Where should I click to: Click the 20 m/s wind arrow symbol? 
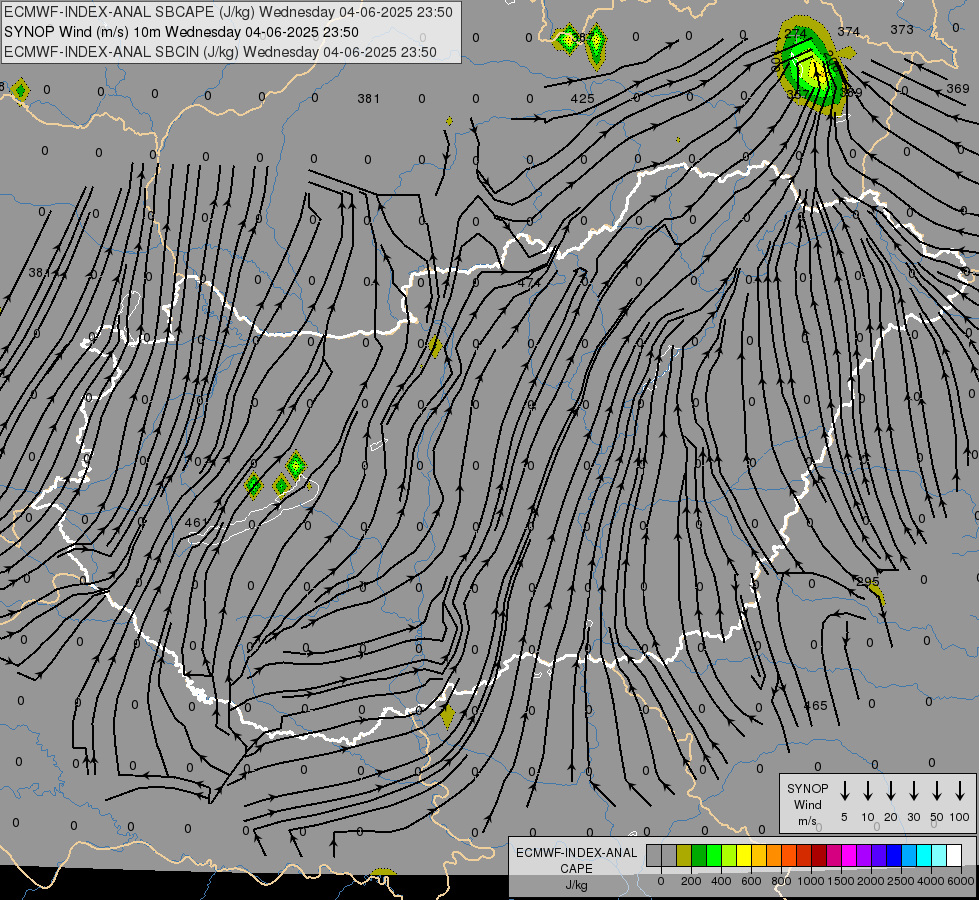(891, 791)
